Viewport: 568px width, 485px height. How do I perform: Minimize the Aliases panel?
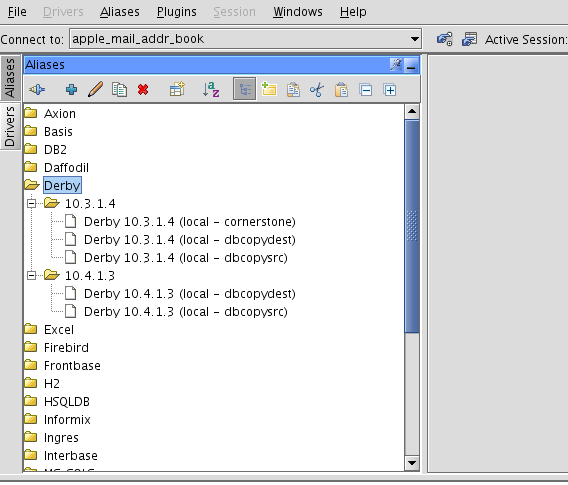coord(411,66)
